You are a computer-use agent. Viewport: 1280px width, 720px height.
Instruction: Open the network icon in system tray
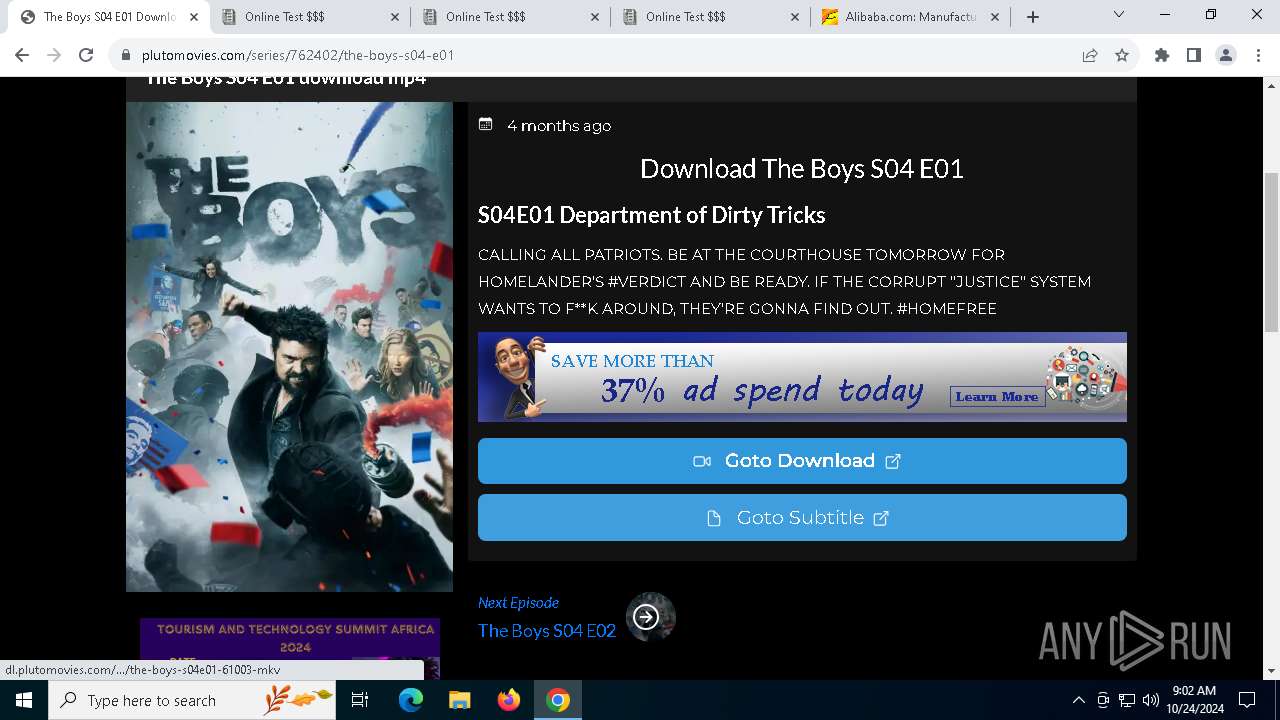click(x=1127, y=700)
